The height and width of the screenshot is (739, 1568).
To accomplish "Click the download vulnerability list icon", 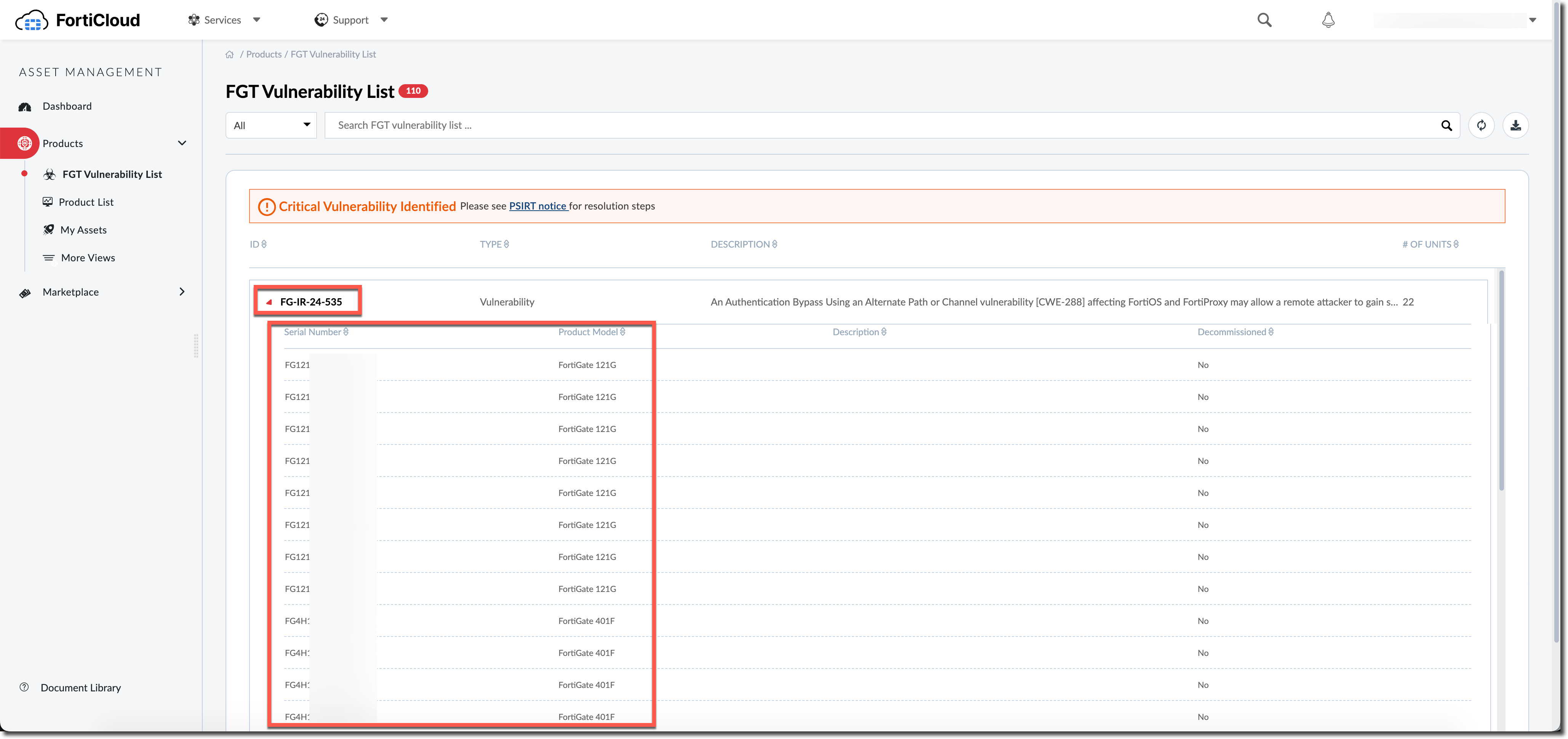I will pyautogui.click(x=1515, y=125).
